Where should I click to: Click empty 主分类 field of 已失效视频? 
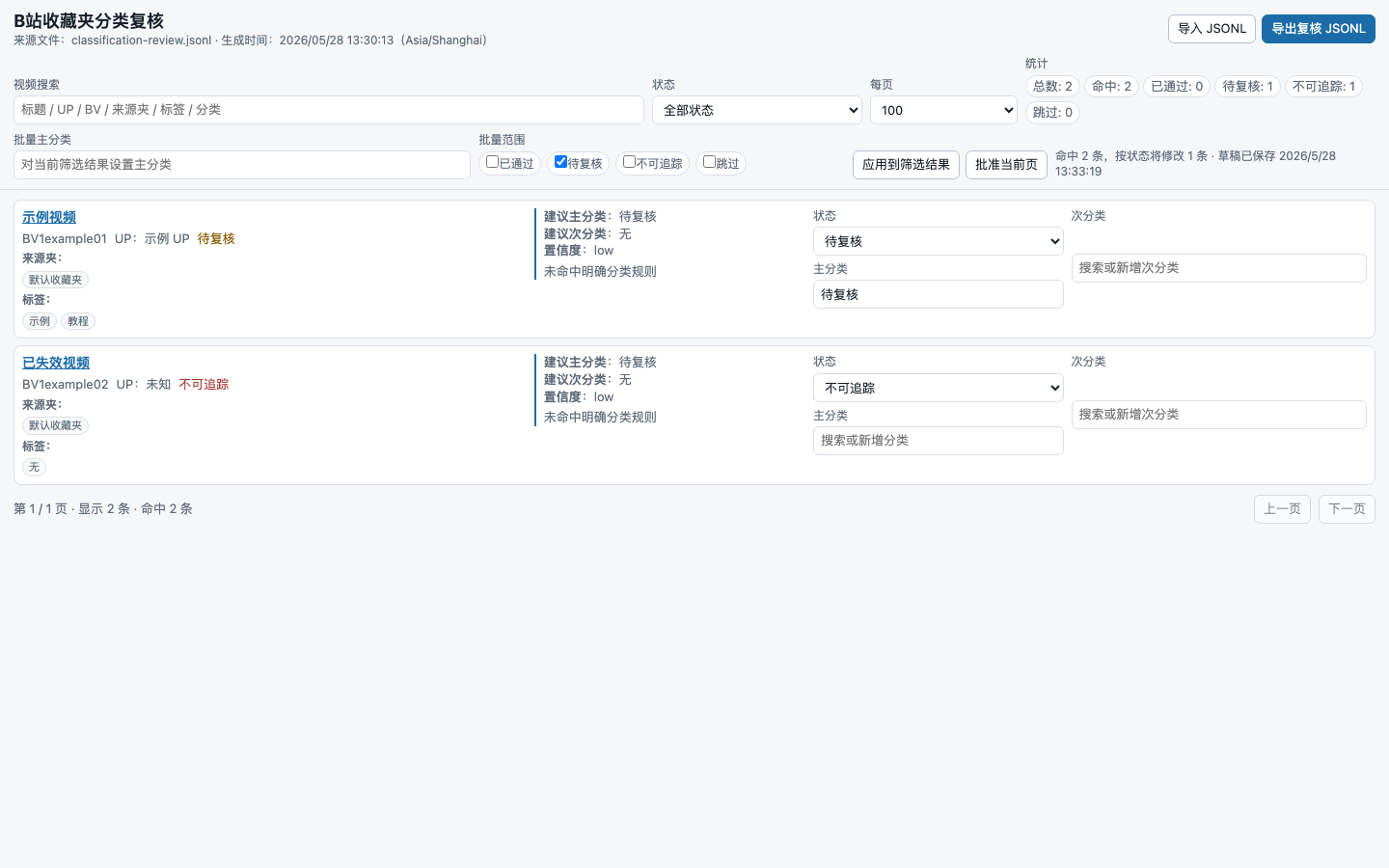(939, 441)
